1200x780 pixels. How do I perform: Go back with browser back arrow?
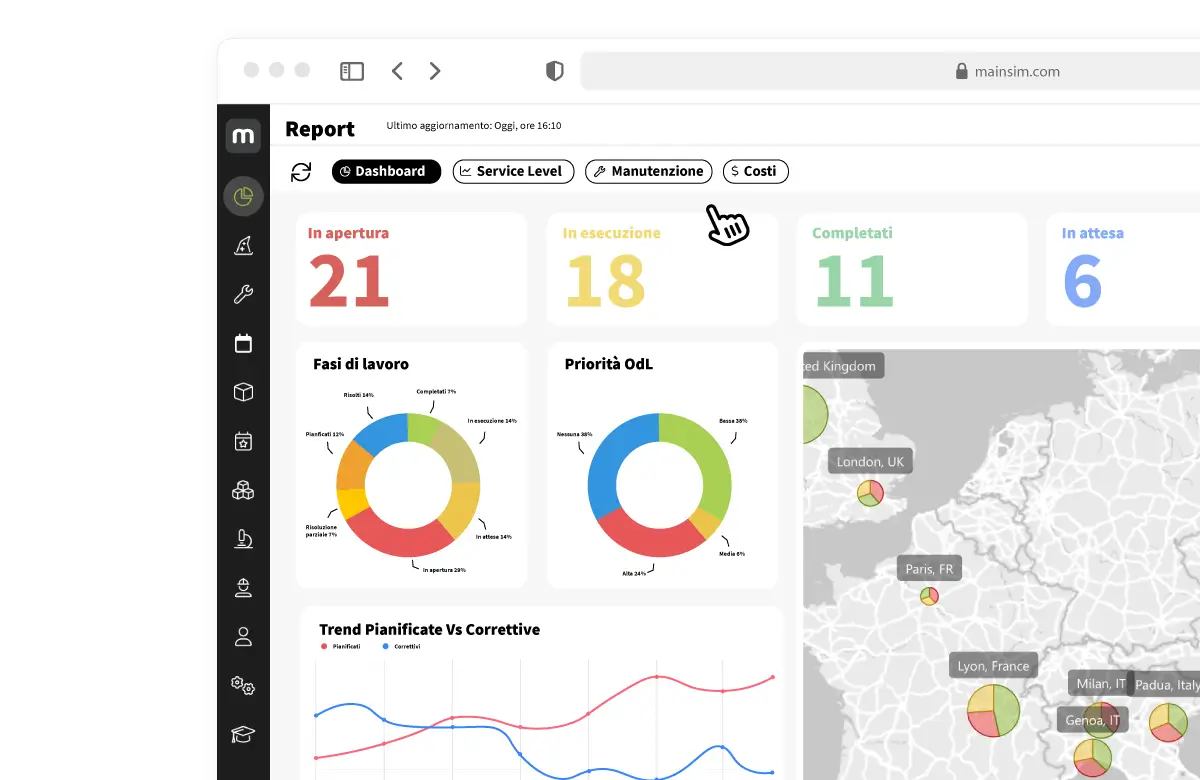[397, 71]
